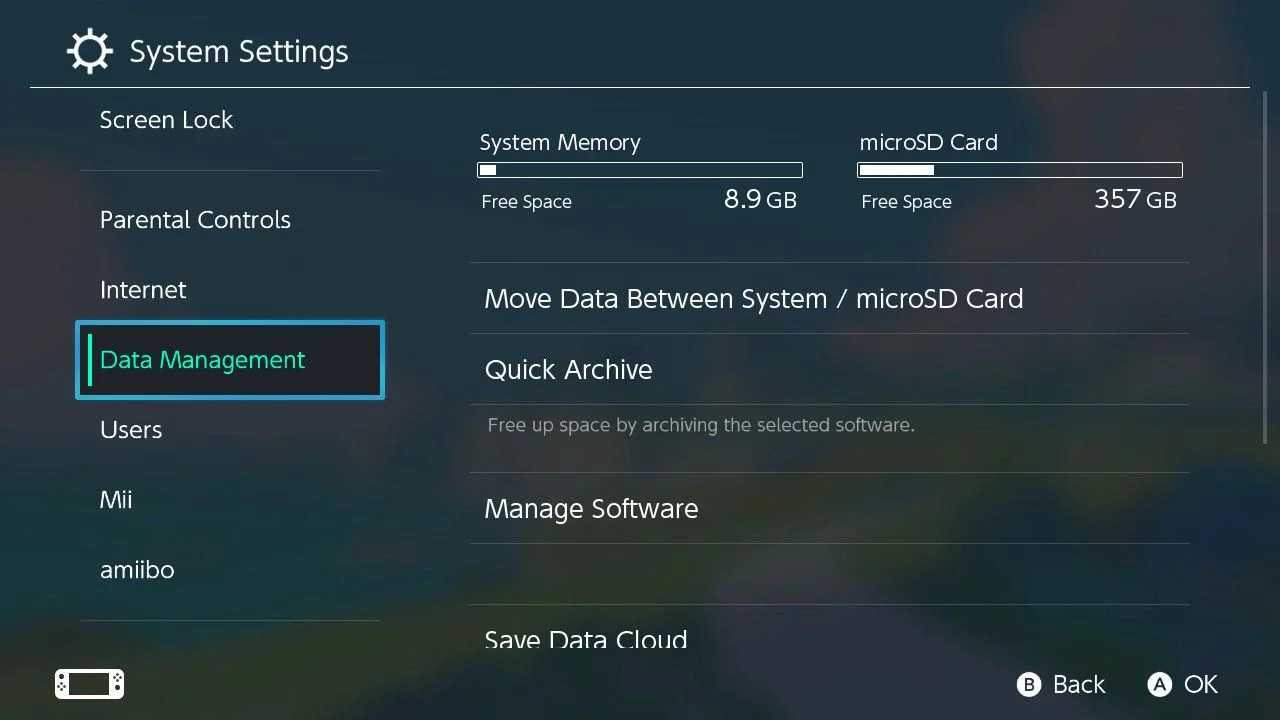Click the Back label
Screen dimensions: 1280x720
click(1079, 685)
